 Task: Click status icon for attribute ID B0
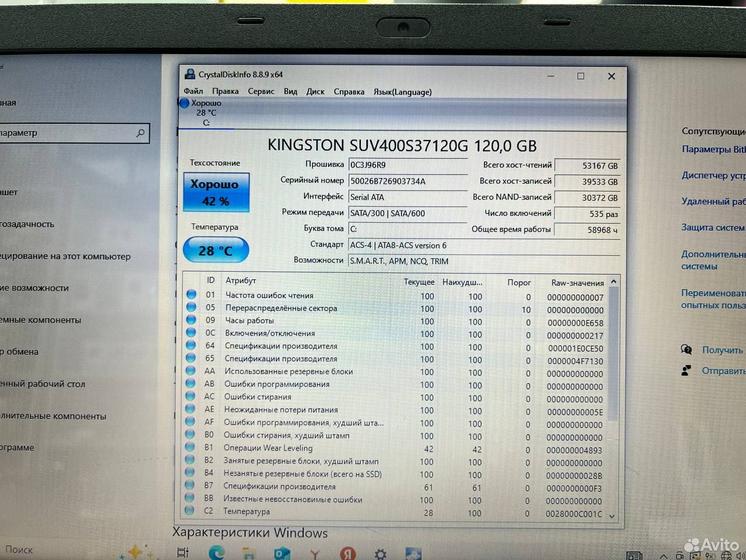click(x=190, y=434)
